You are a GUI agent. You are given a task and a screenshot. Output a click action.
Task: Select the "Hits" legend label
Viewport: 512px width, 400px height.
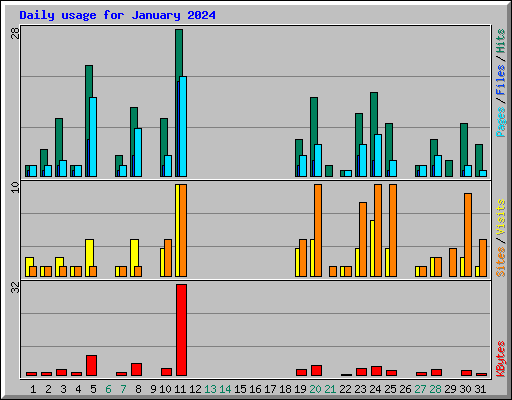[501, 41]
